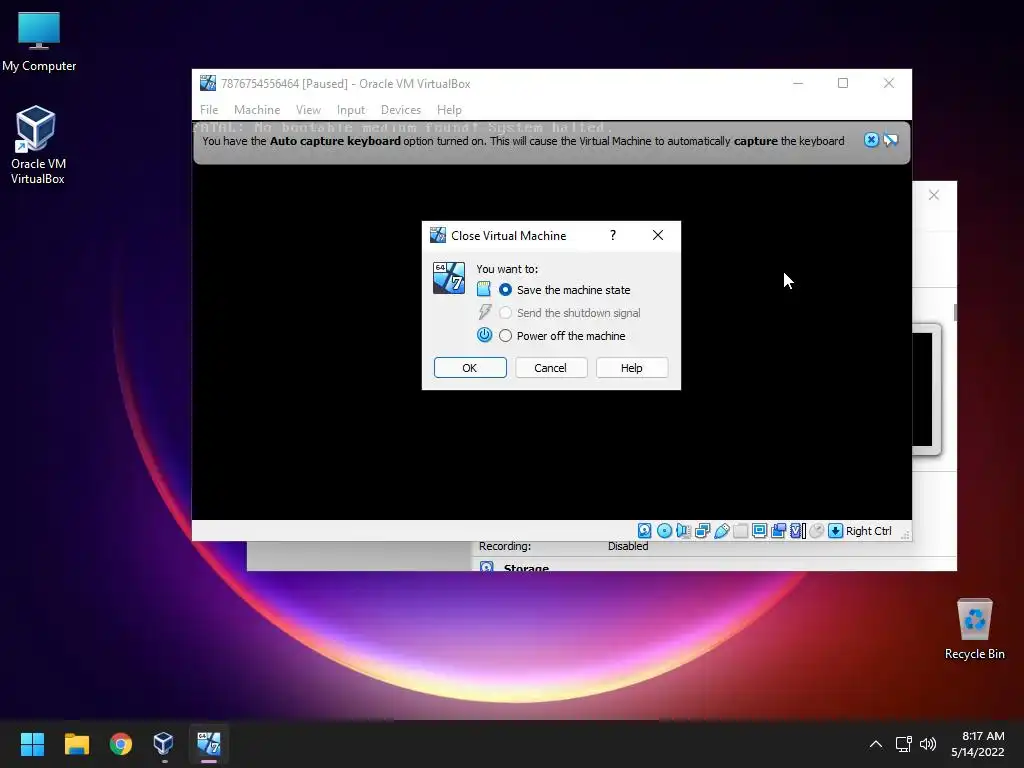Image resolution: width=1024 pixels, height=768 pixels.
Task: Click the don't-show-again notification icon
Action: click(891, 140)
